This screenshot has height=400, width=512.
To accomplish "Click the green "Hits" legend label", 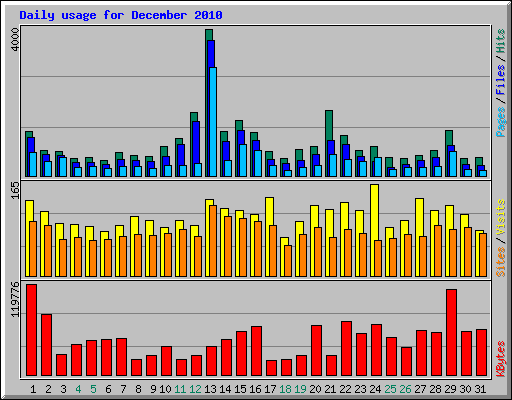I will click(501, 41).
